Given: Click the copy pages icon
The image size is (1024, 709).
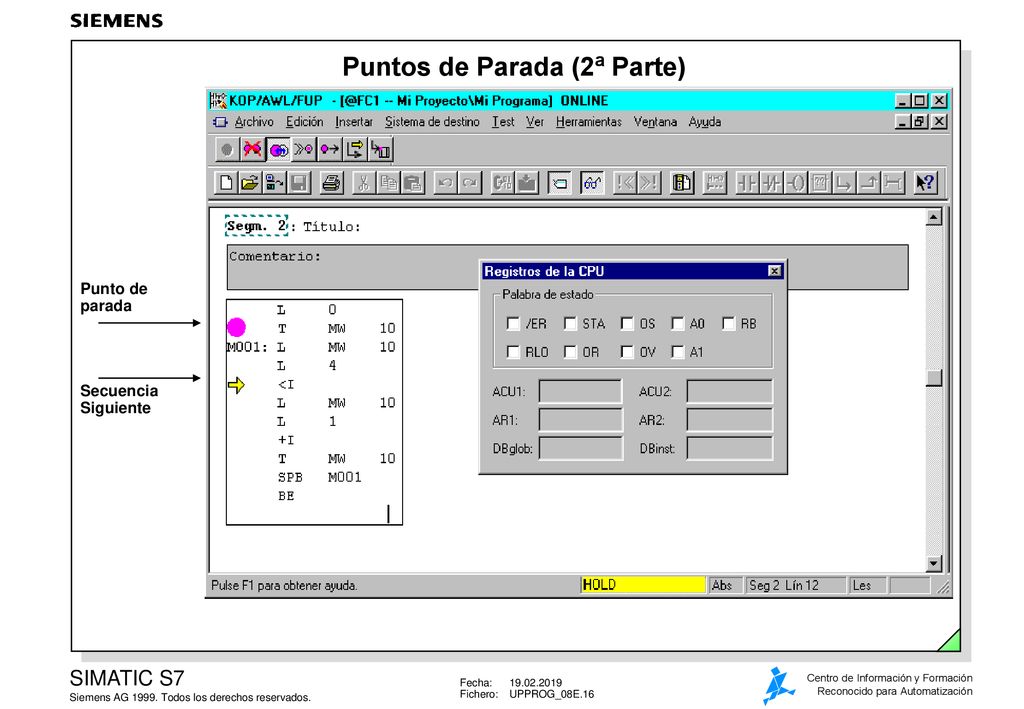Looking at the screenshot, I should pos(389,183).
